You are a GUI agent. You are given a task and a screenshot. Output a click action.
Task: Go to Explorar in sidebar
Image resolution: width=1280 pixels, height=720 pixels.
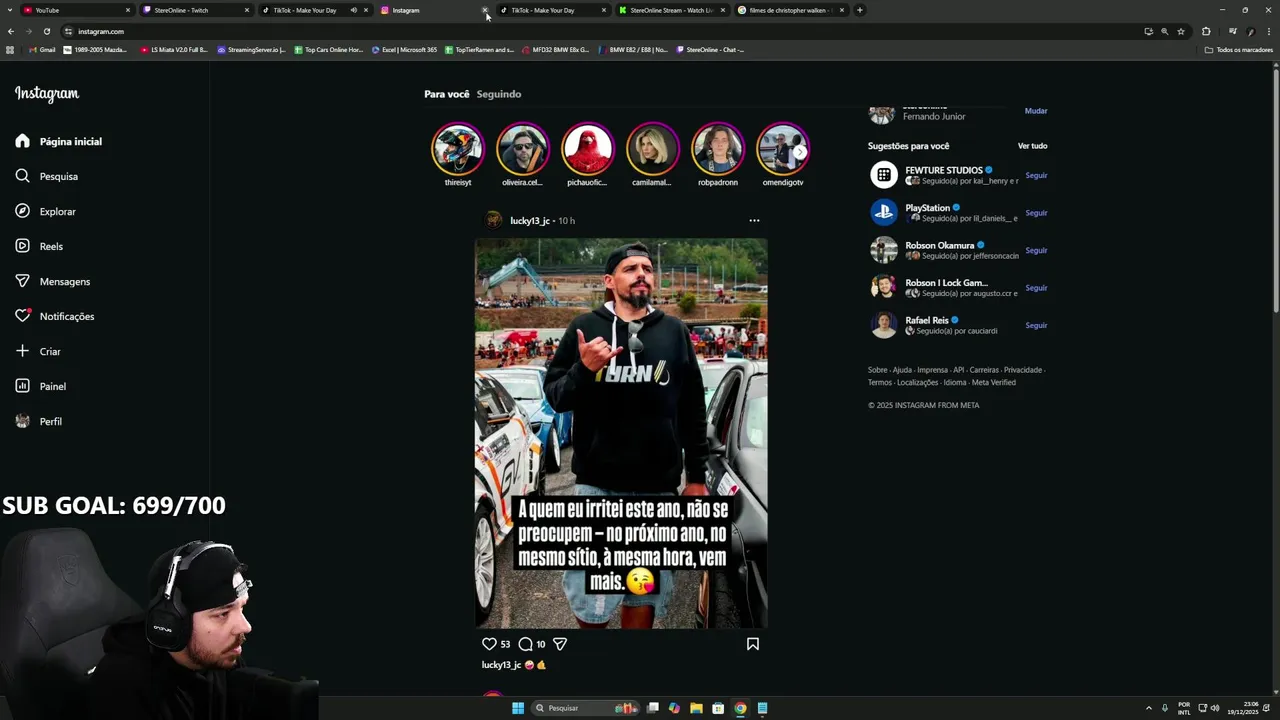[x=46, y=211]
